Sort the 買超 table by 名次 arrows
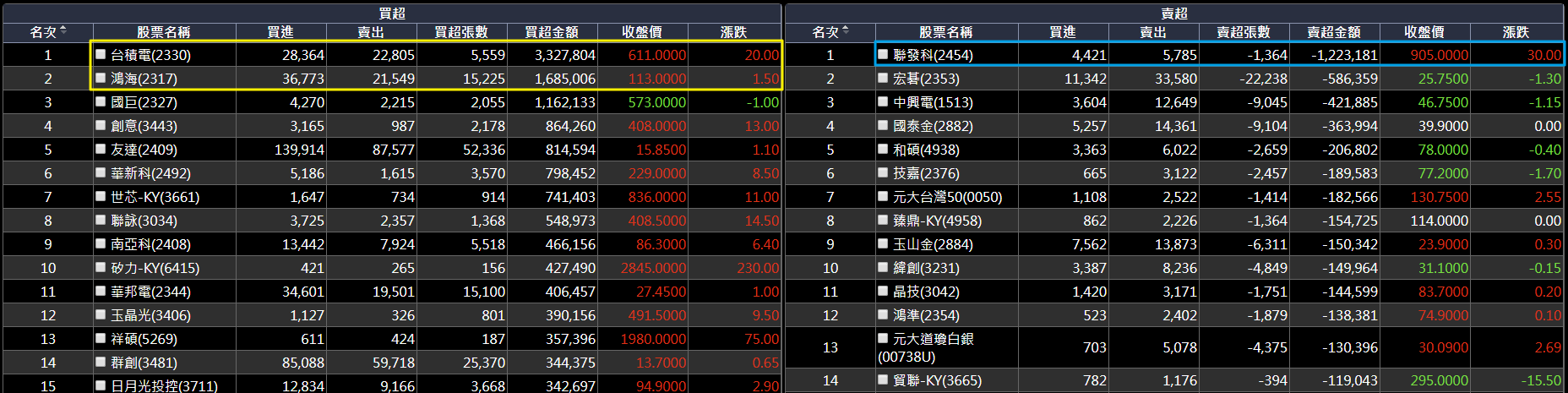Image resolution: width=1568 pixels, height=393 pixels. (63, 31)
